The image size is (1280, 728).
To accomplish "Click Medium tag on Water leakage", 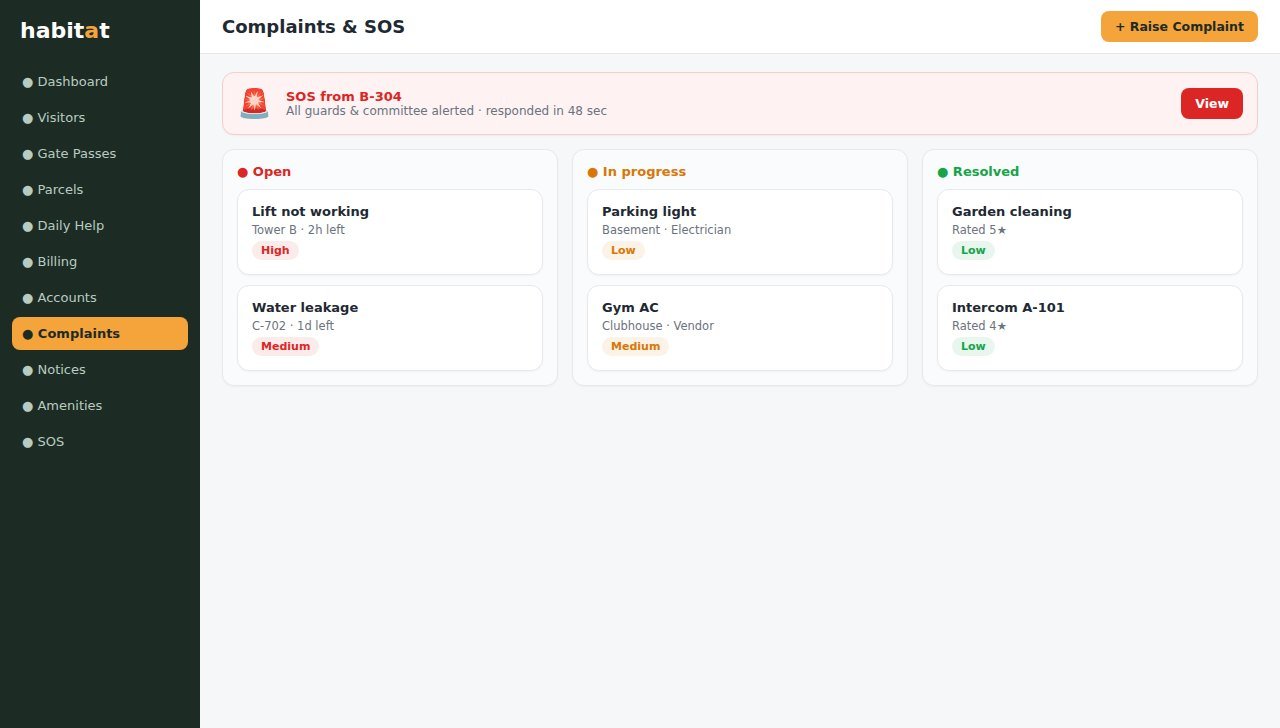I will click(x=285, y=347).
